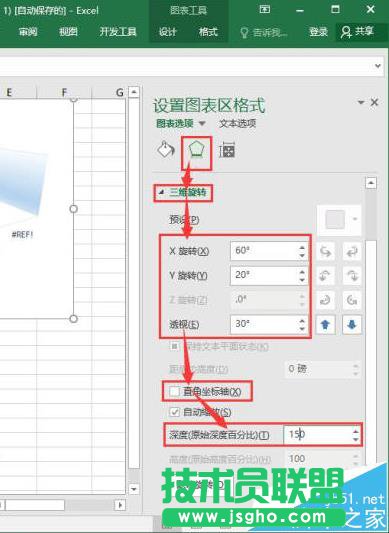Viewport: 389px width, 533px height.
Task: Rotate Z counterclockwise icon button
Action: point(352,300)
